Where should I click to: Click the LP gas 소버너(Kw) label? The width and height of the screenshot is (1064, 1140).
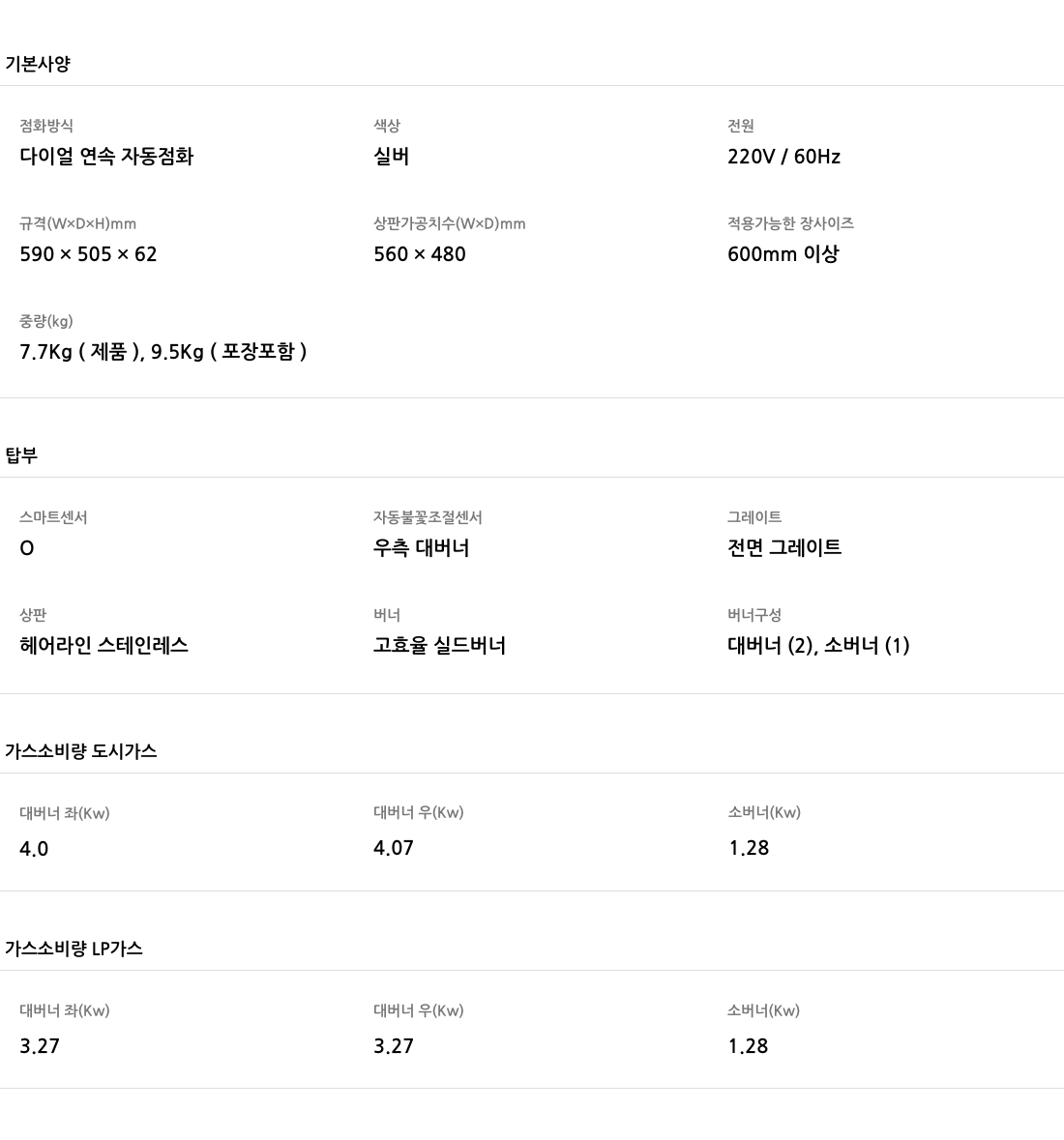click(763, 1009)
